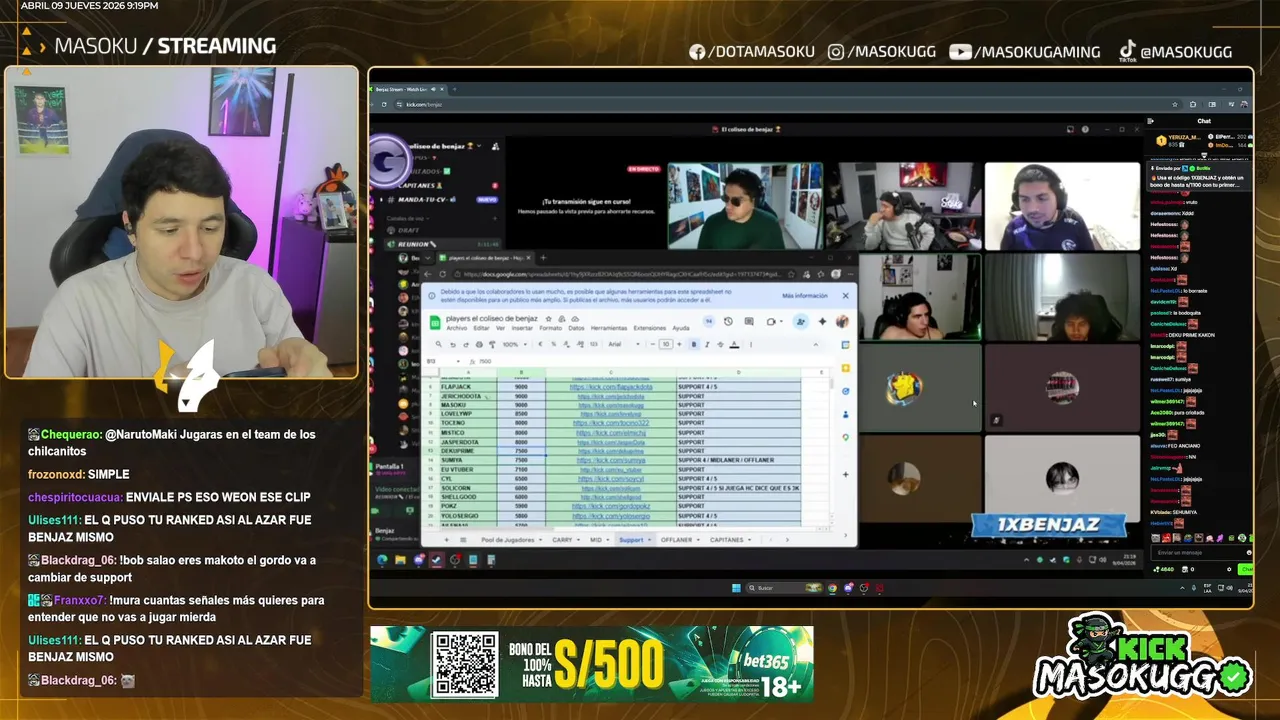This screenshot has height=720, width=1280.
Task: Open the Arial font dropdown
Action: click(623, 344)
